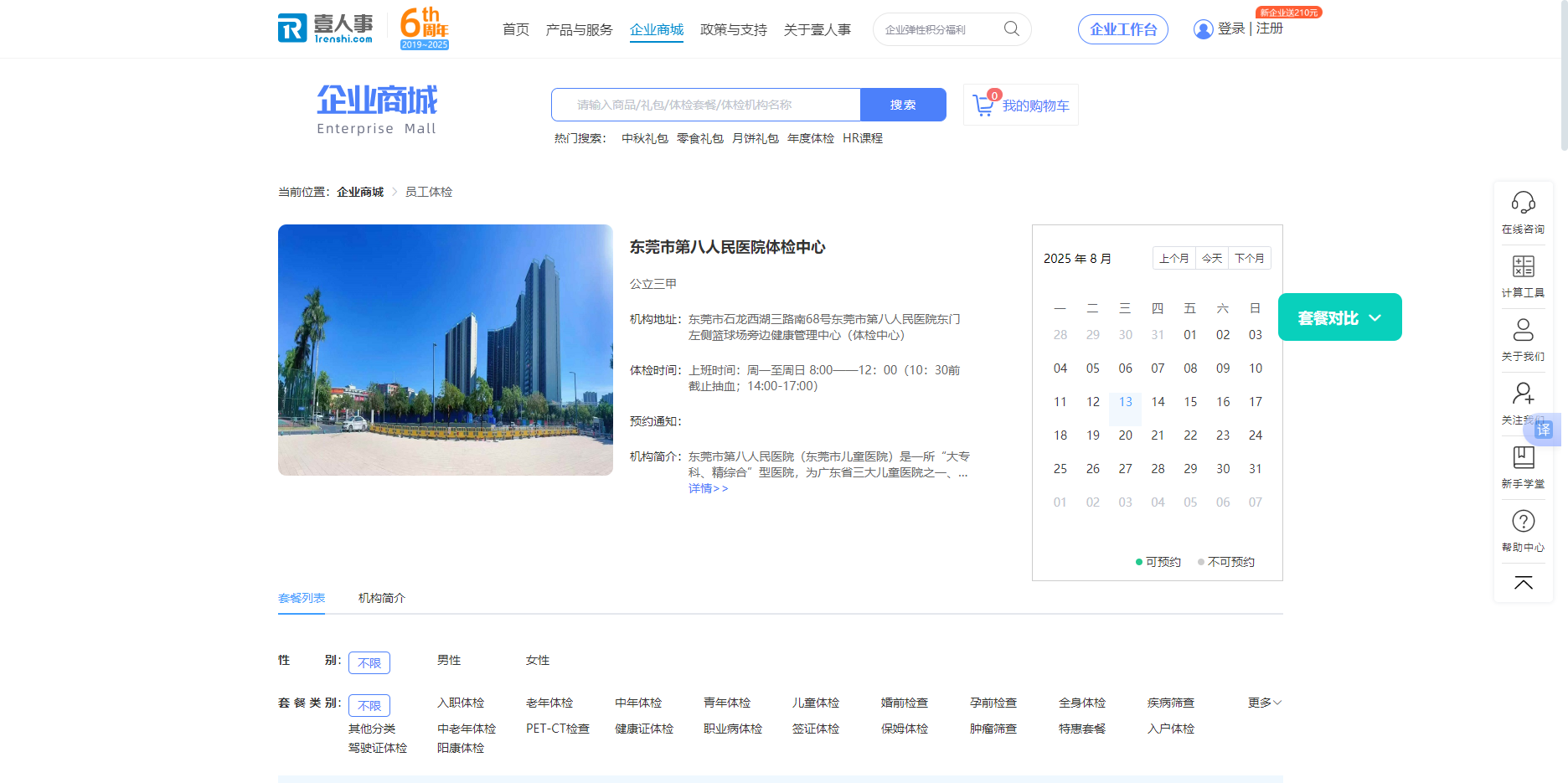The height and width of the screenshot is (783, 1568).
Task: Click the magnifier icon in the top search
Action: [1012, 28]
